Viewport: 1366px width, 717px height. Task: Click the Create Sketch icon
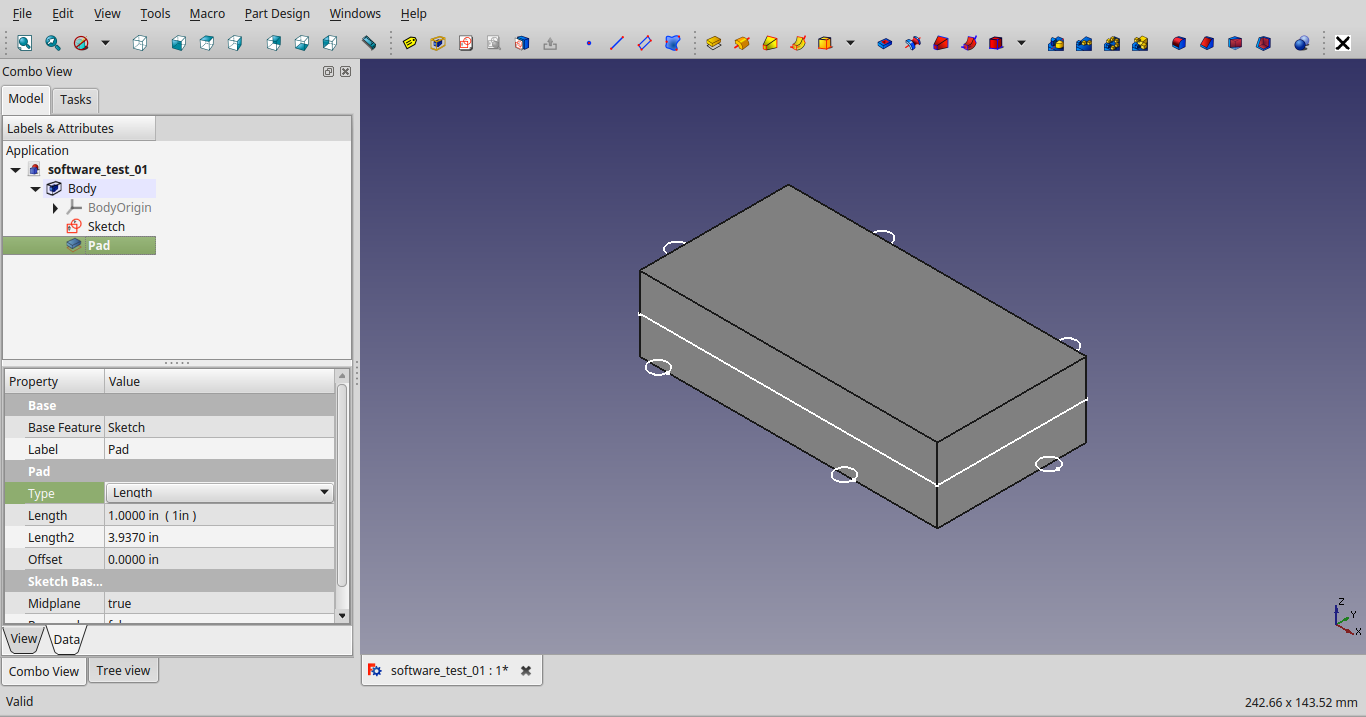click(466, 43)
